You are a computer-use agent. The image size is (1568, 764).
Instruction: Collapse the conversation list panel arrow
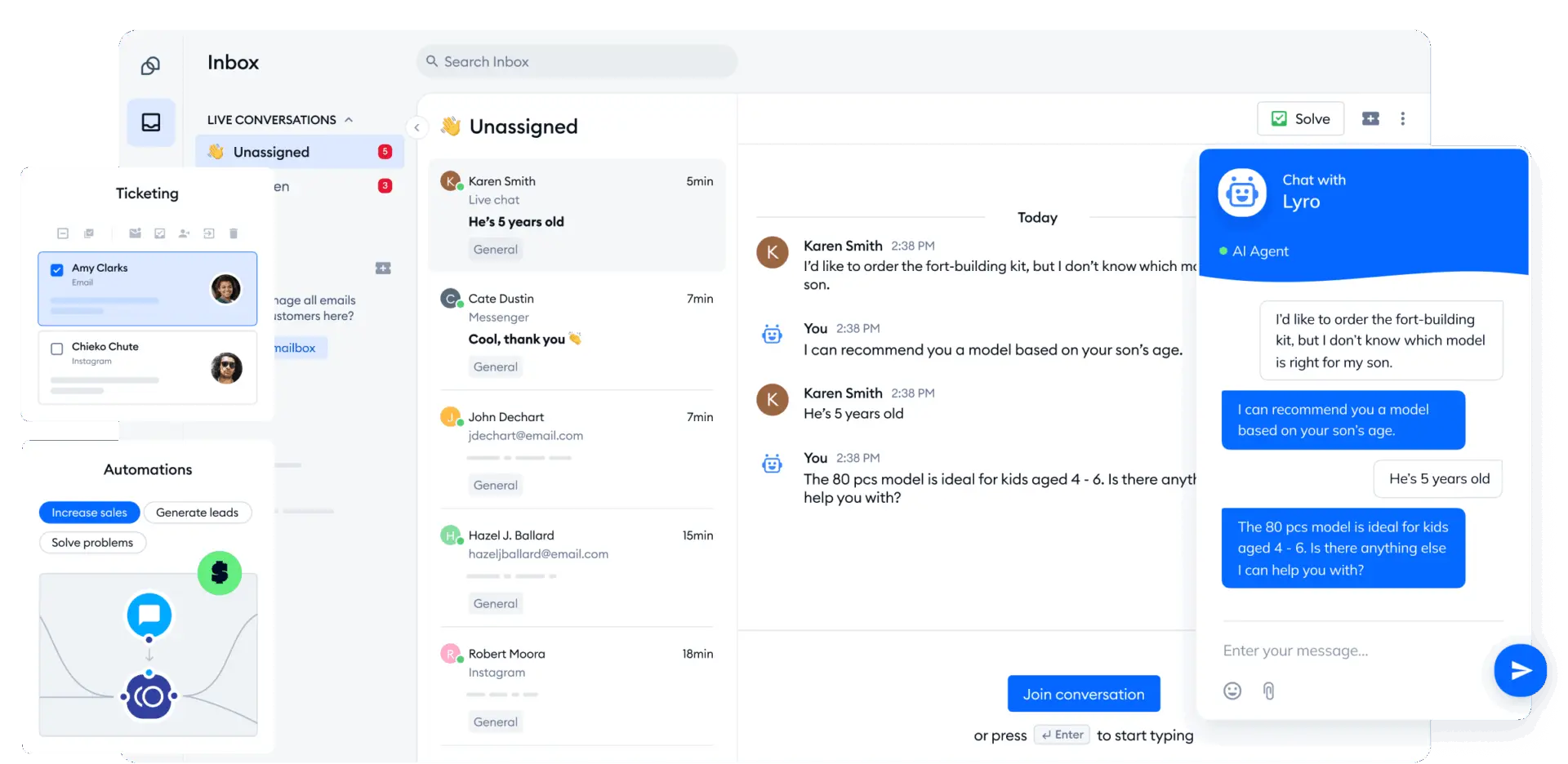[x=416, y=127]
